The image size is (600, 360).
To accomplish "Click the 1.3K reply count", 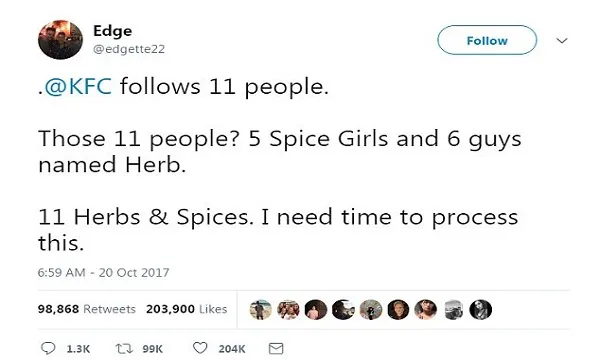I will click(x=78, y=349).
